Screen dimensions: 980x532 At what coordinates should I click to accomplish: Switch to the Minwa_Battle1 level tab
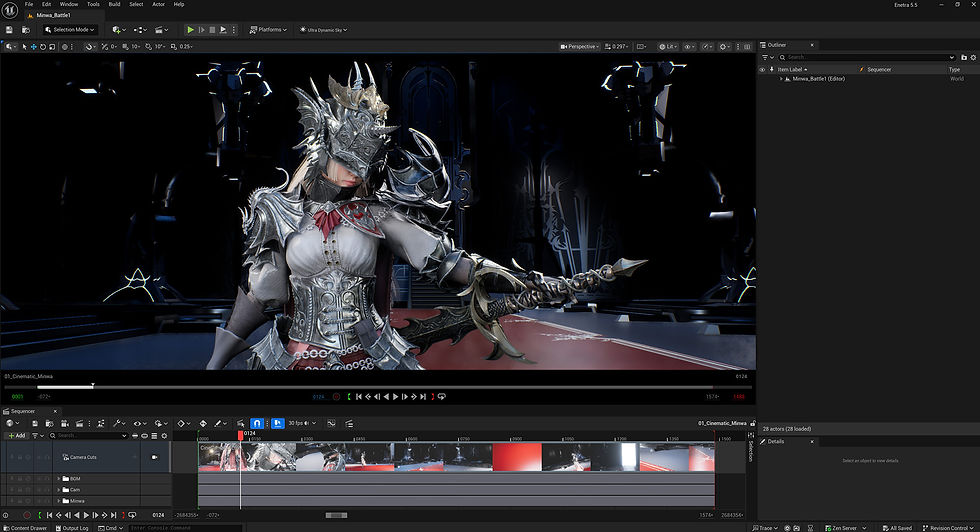(53, 15)
